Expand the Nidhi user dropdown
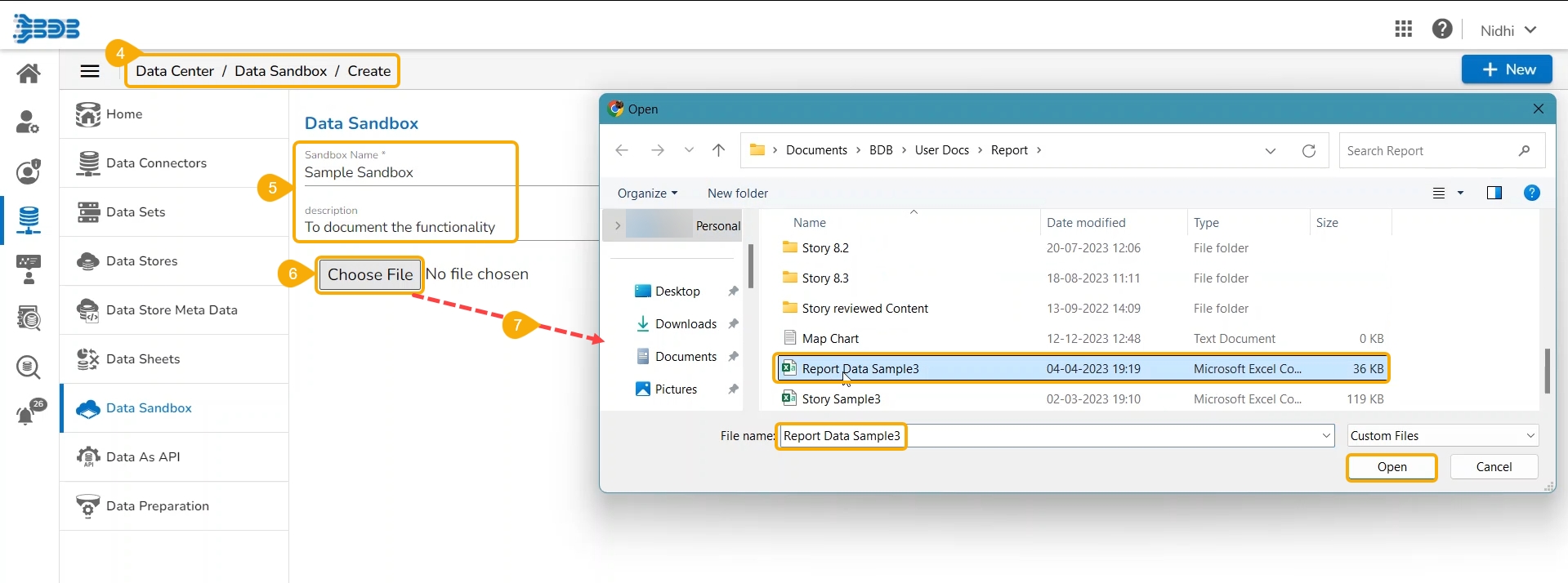This screenshot has height=583, width=1568. (x=1508, y=30)
